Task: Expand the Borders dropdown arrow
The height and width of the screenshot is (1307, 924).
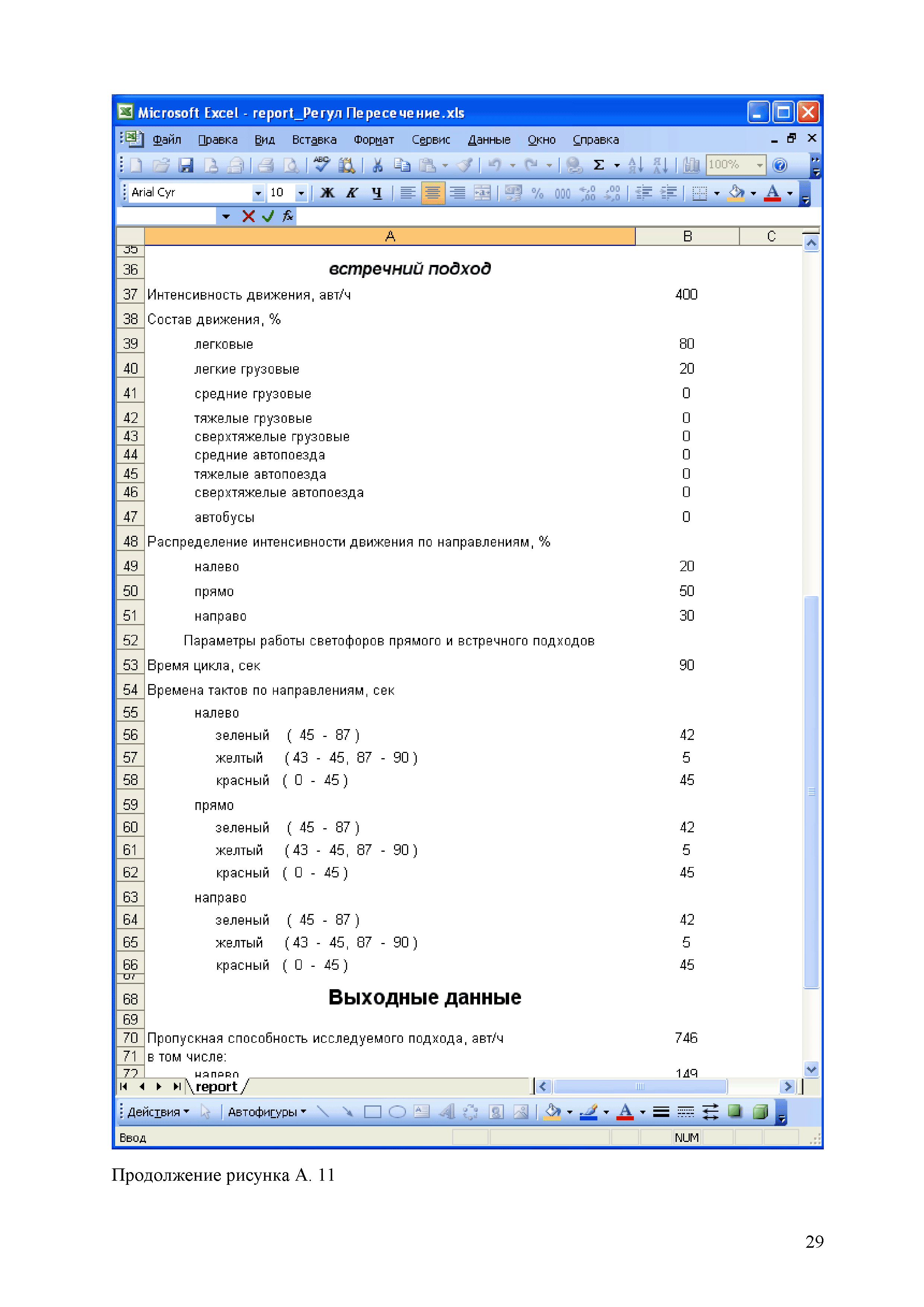Action: coord(716,193)
